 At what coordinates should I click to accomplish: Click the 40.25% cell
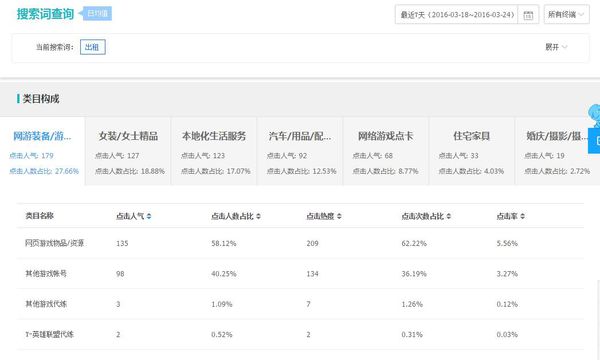point(224,274)
